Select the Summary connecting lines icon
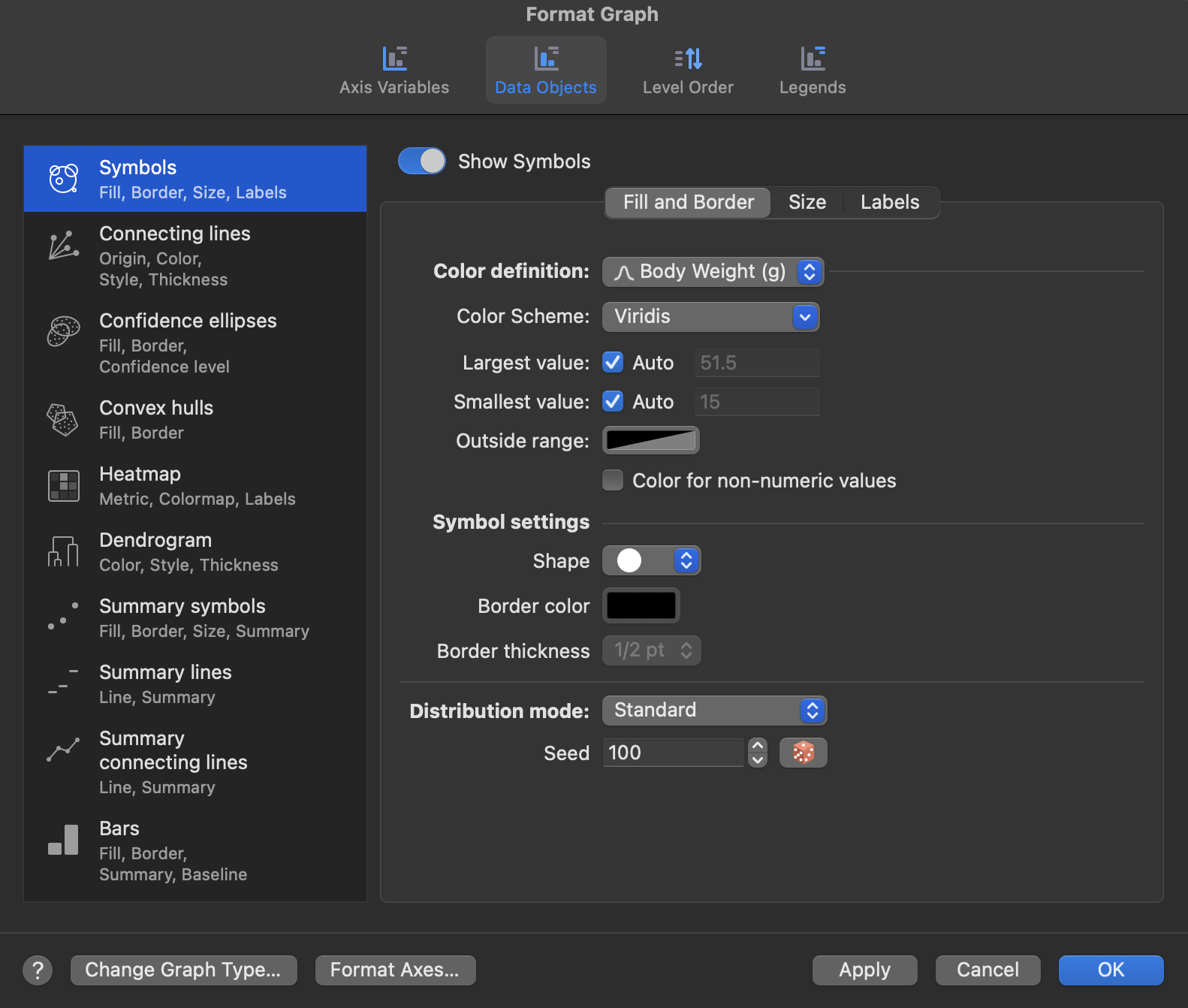The width and height of the screenshot is (1188, 1008). tap(64, 749)
